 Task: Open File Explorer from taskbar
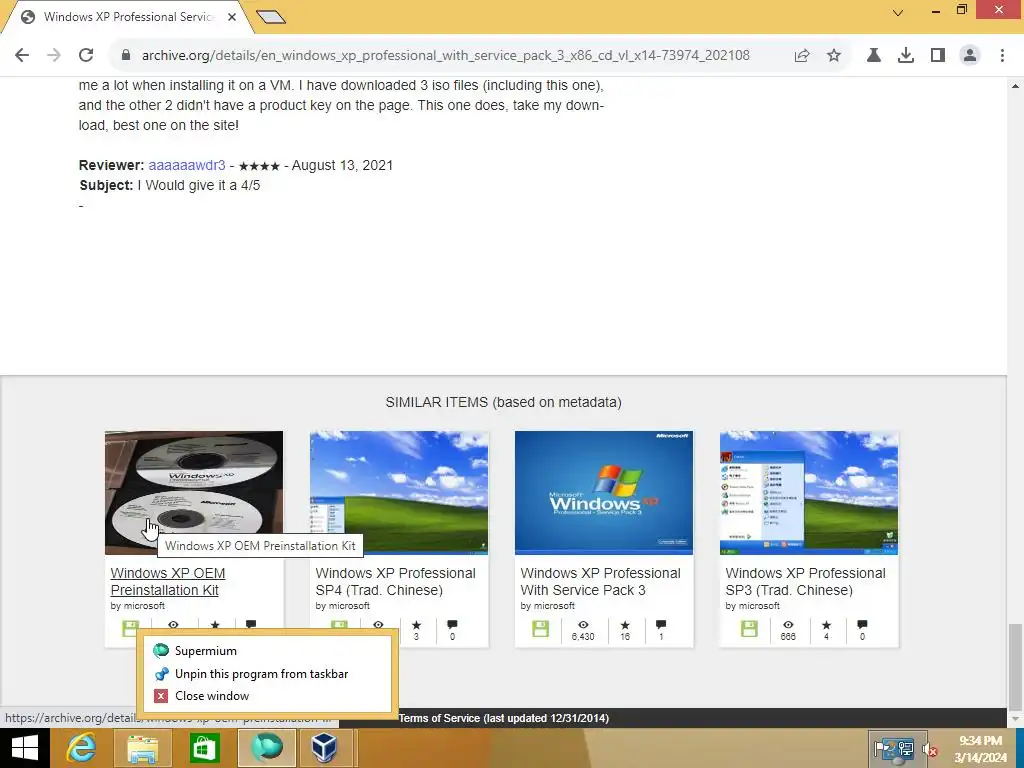(142, 748)
